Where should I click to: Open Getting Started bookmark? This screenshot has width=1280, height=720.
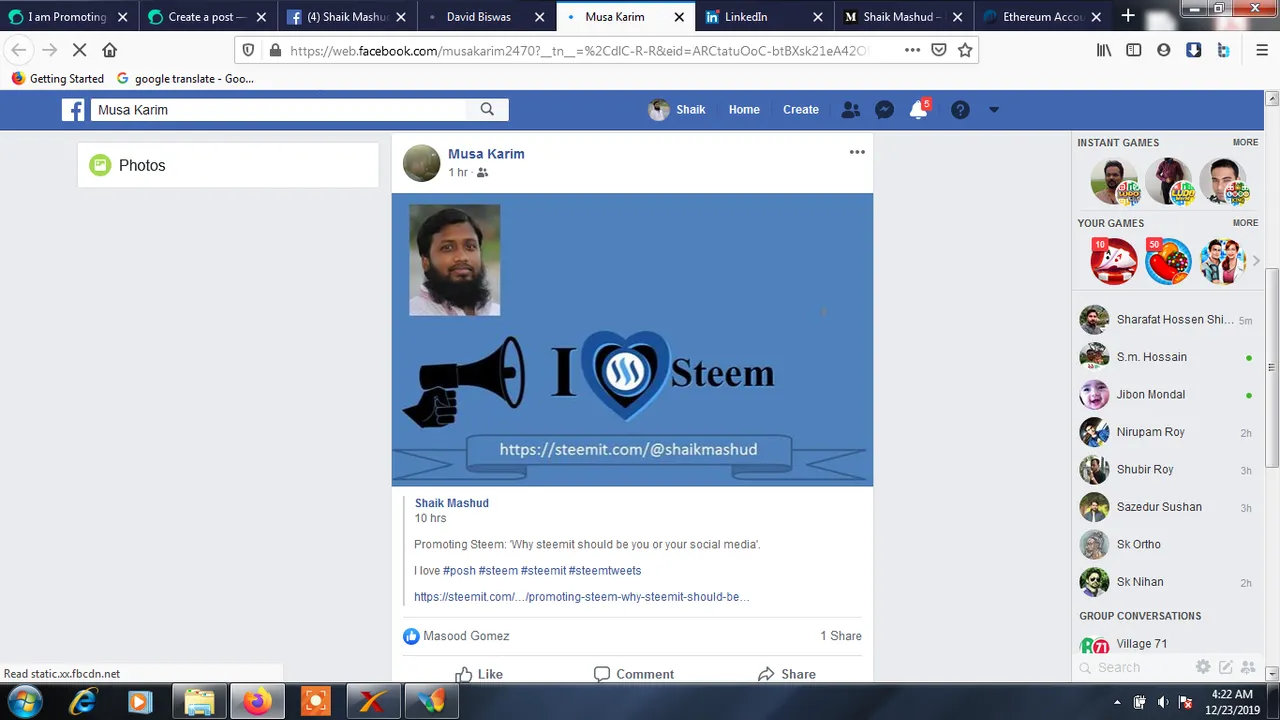58,79
